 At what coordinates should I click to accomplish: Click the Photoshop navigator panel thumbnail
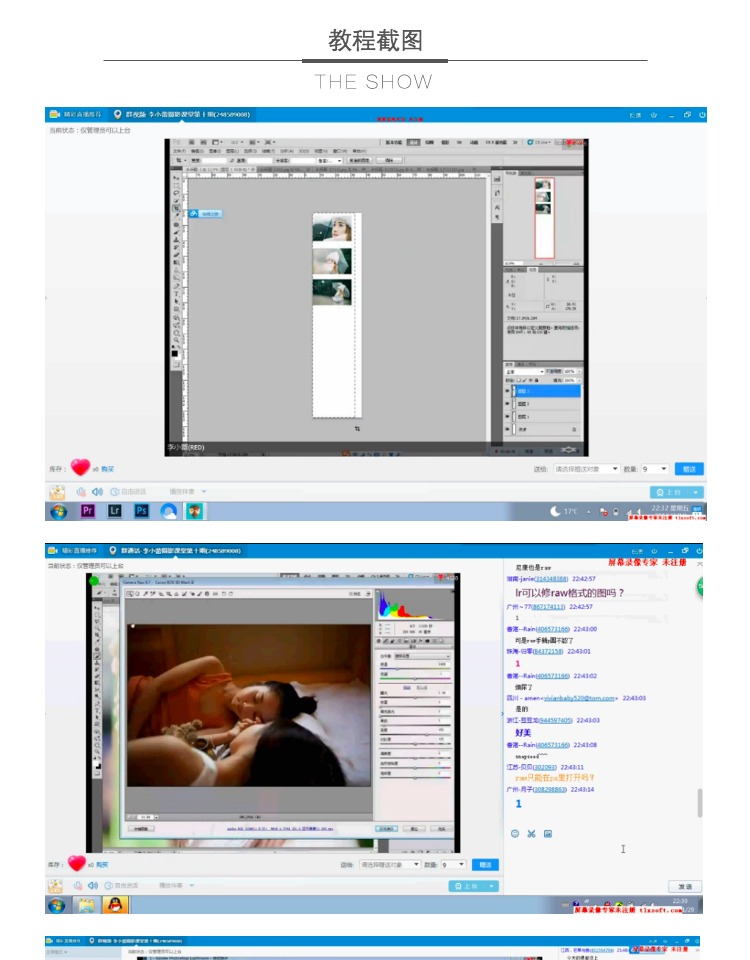544,217
